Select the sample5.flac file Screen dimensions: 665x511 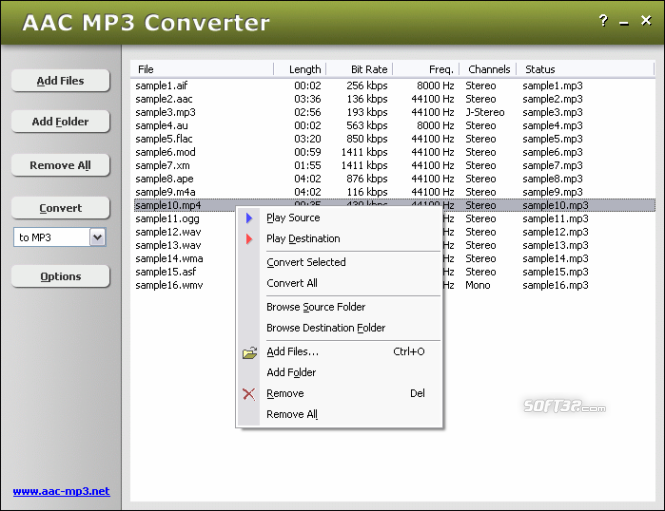[x=164, y=139]
